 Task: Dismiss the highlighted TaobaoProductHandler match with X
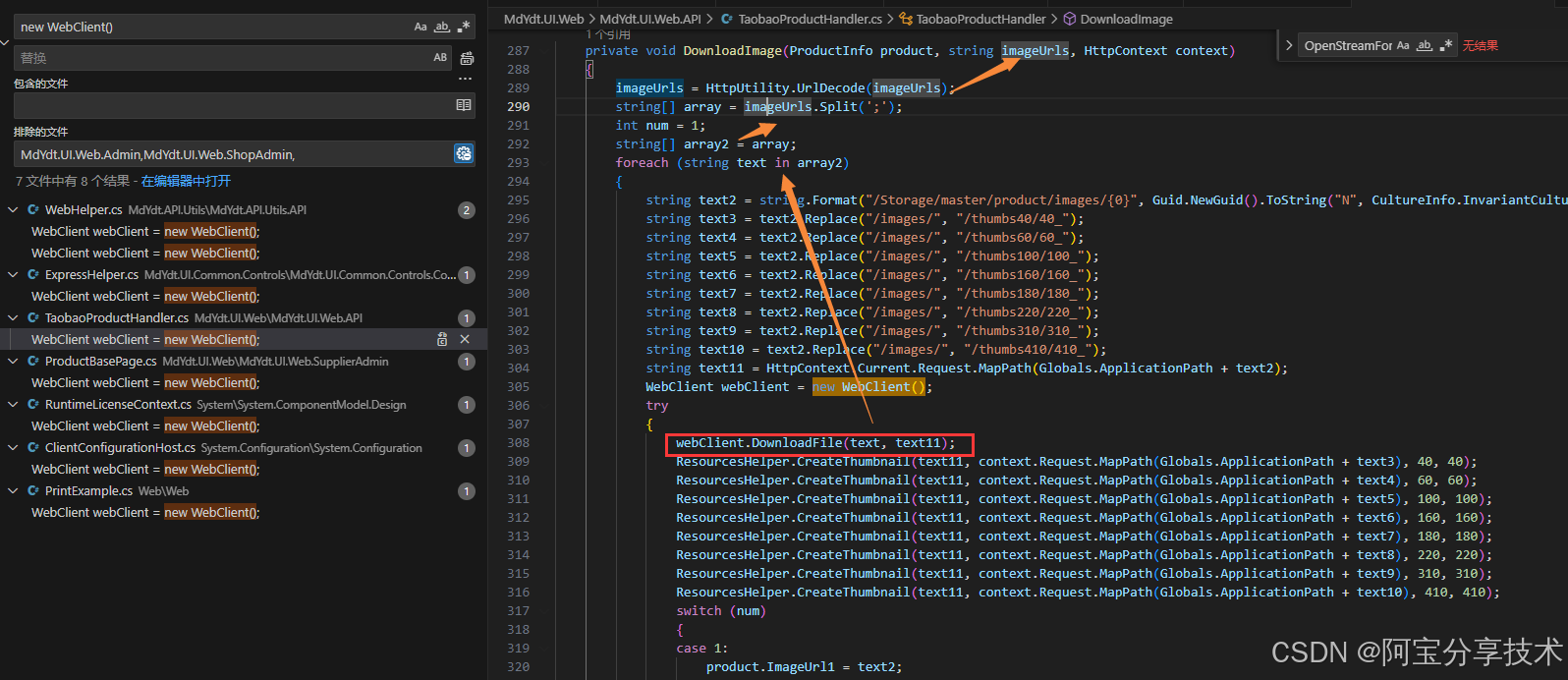(x=465, y=339)
